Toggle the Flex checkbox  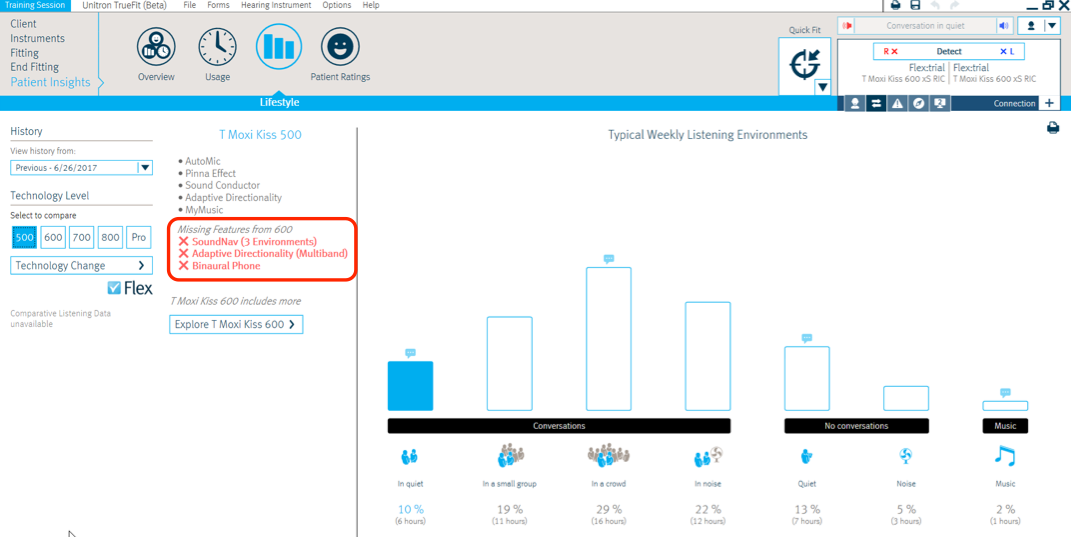114,288
